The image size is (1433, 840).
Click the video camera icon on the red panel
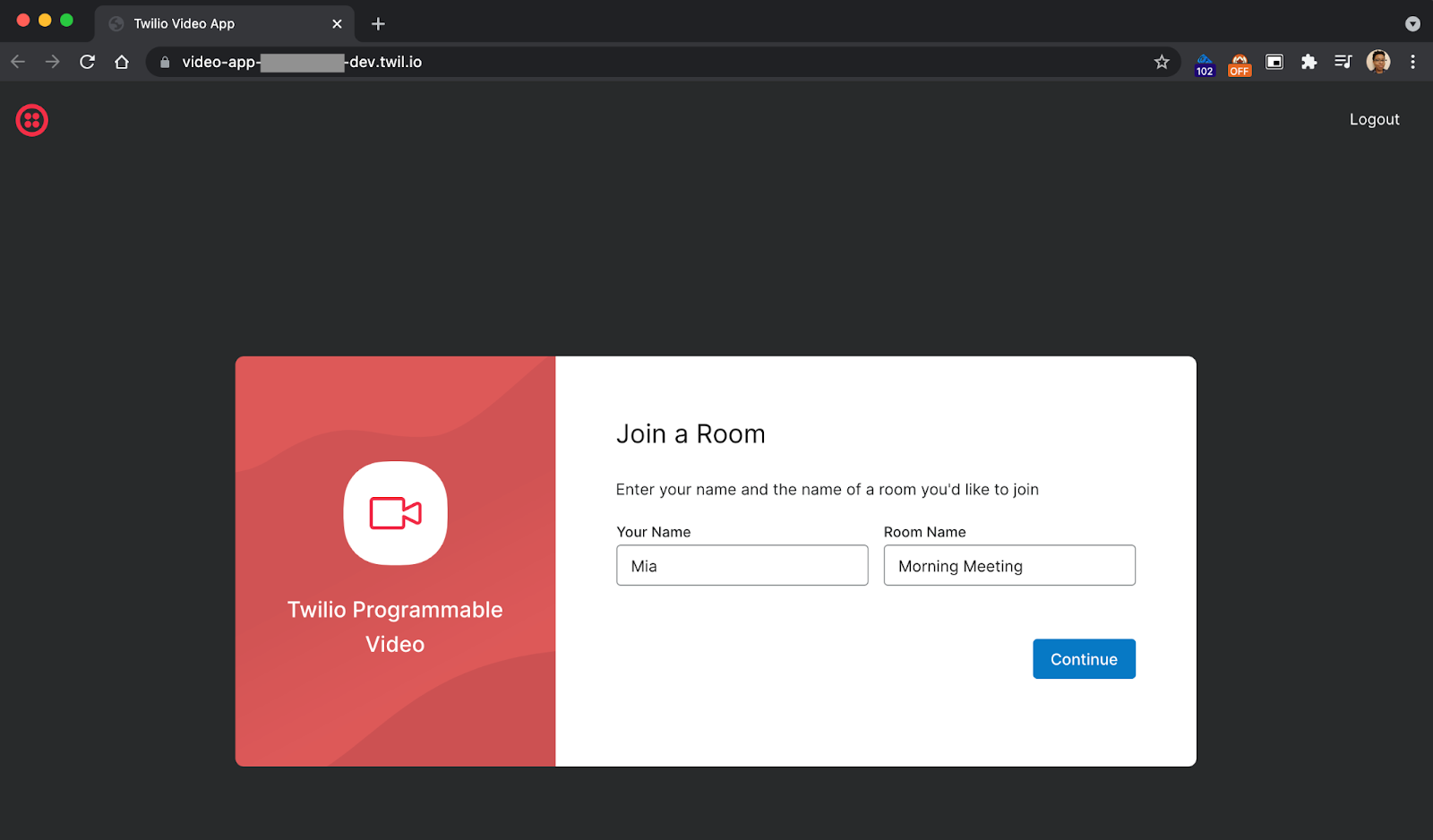(x=395, y=513)
